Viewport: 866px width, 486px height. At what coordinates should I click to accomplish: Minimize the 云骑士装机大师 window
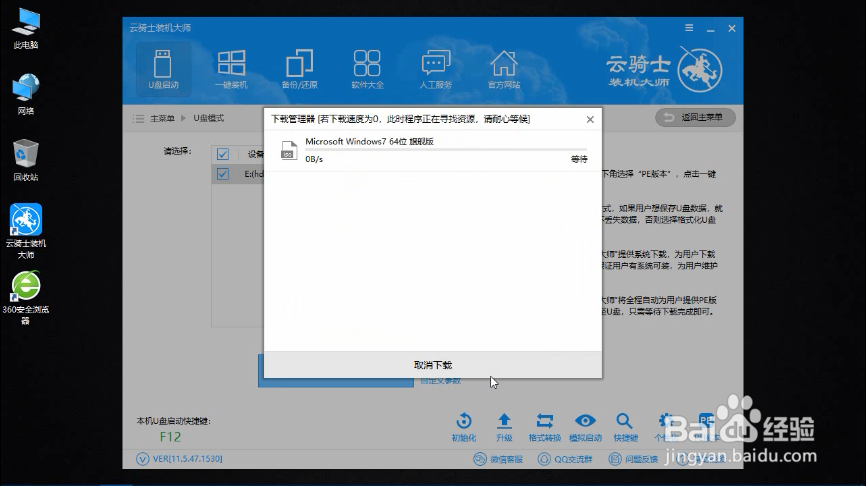click(710, 28)
